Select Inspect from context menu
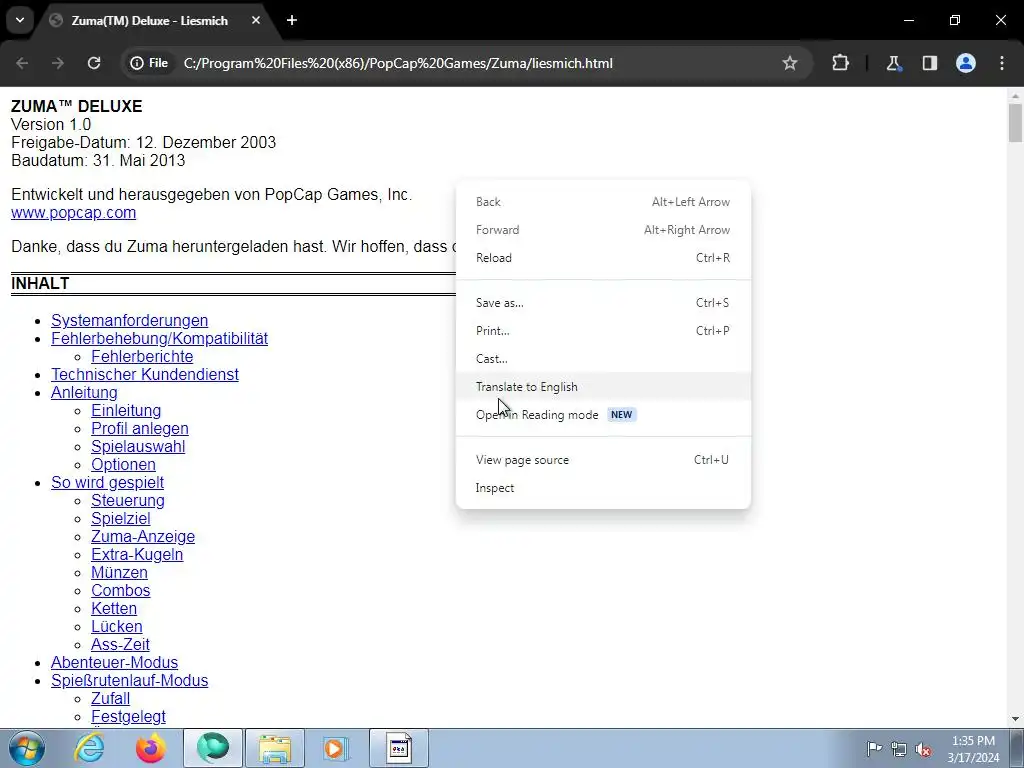The image size is (1024, 768). click(603, 488)
